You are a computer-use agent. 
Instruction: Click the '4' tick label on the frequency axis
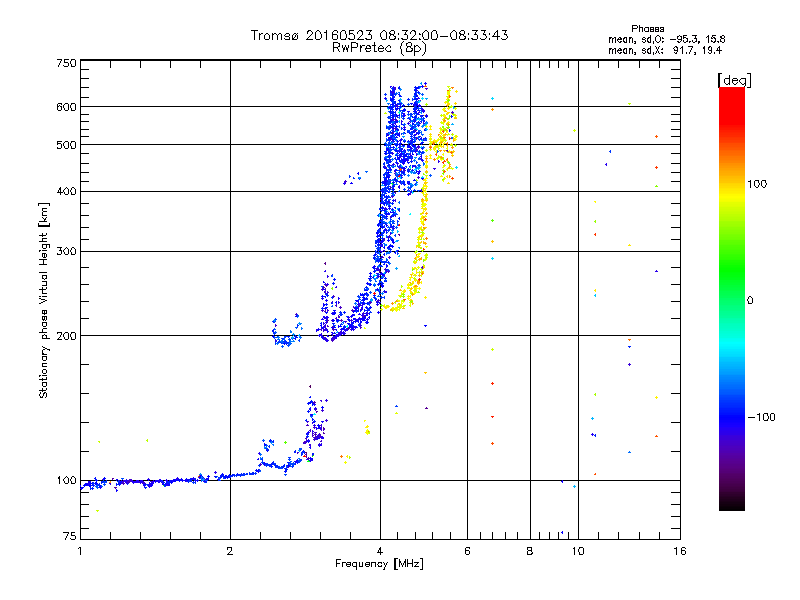(380, 551)
